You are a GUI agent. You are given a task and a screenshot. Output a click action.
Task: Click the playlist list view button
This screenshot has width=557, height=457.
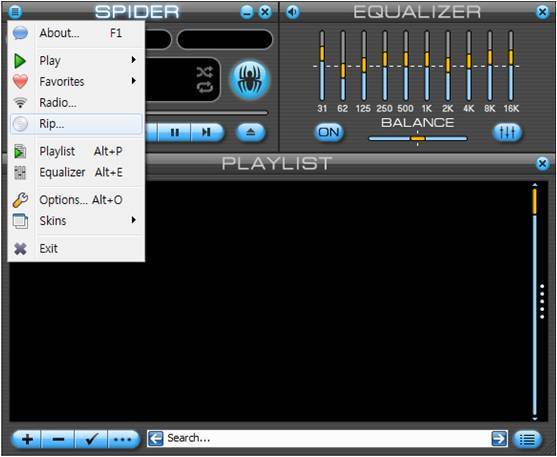pos(528,440)
